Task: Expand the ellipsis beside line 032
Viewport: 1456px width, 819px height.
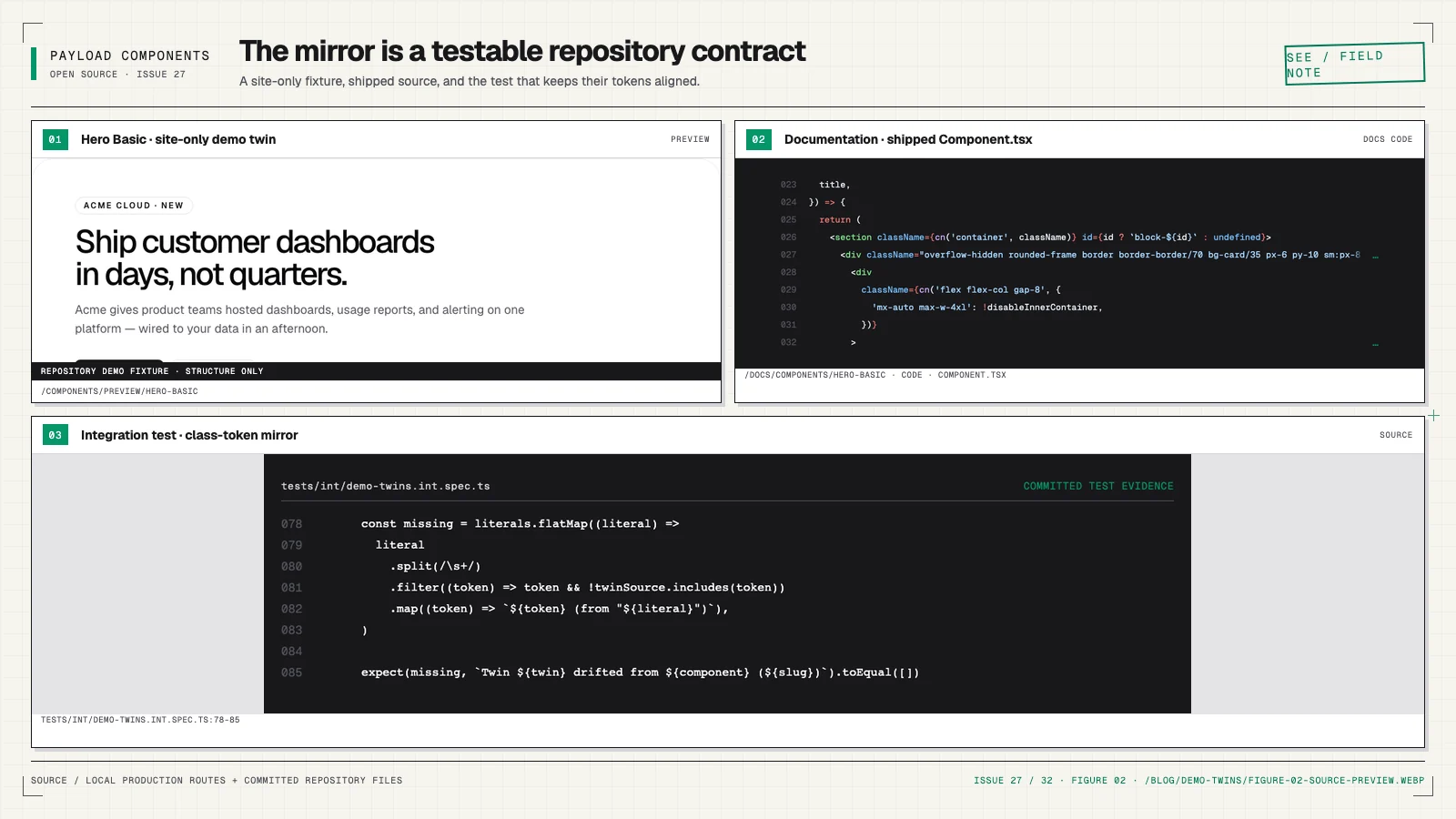Action: pyautogui.click(x=1375, y=345)
